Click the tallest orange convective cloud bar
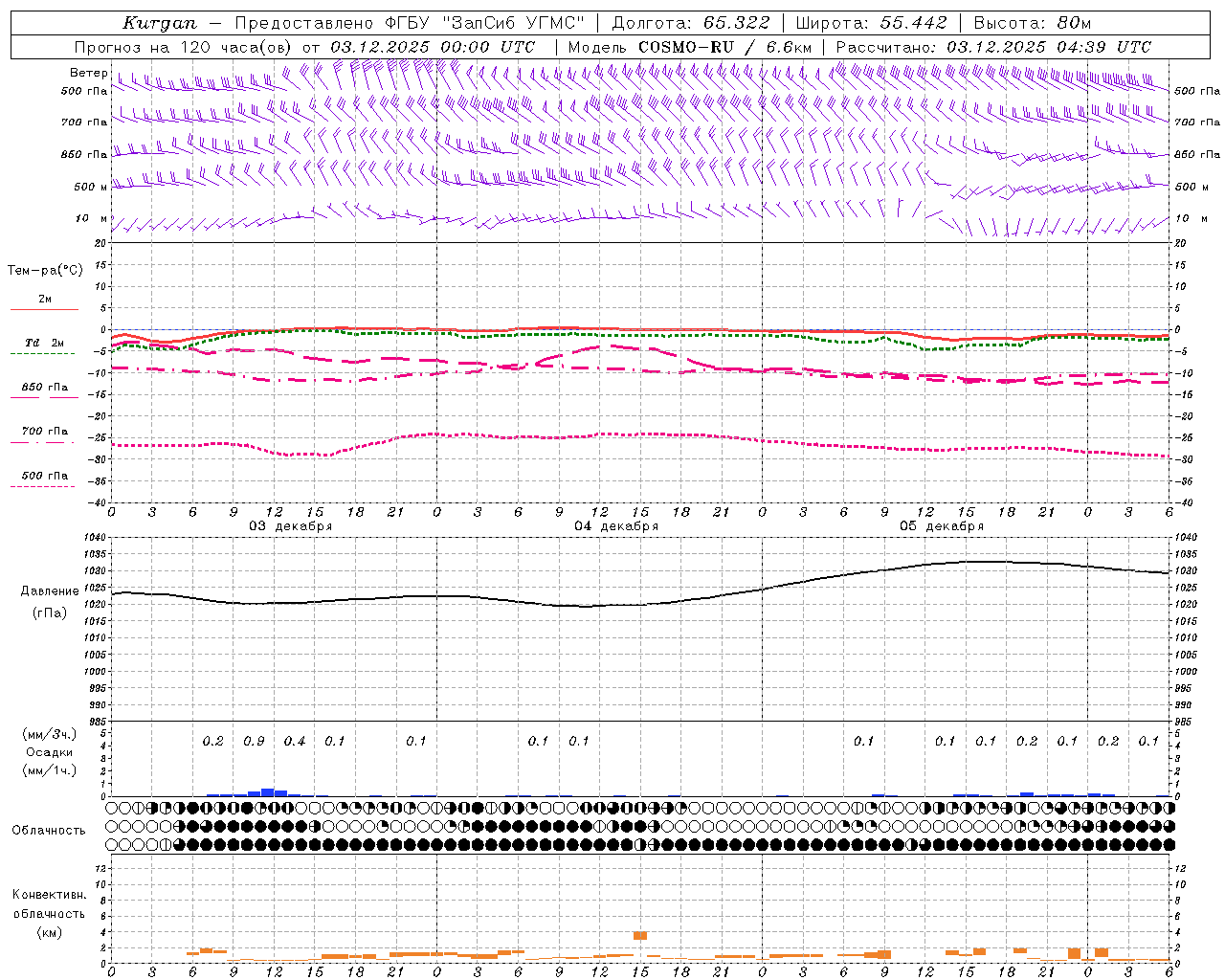1225x980 pixels. [x=640, y=935]
